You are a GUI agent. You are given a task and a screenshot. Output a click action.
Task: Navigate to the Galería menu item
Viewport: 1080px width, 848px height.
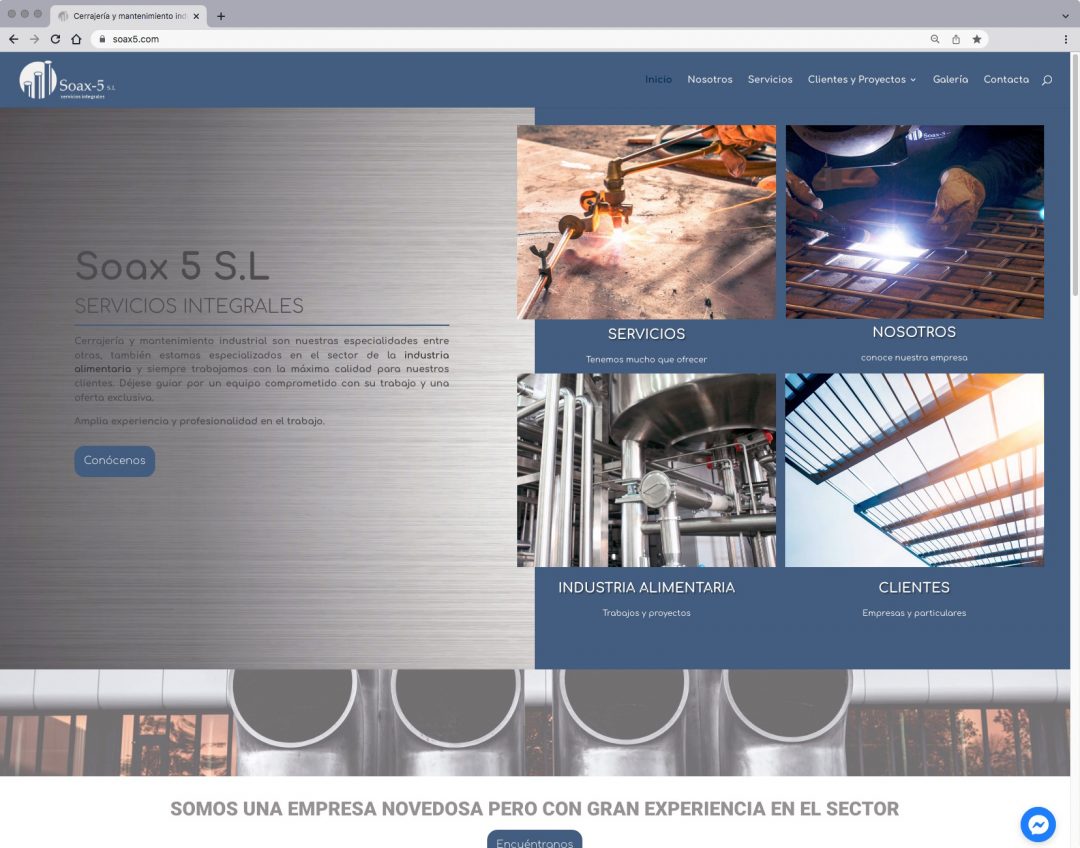[950, 80]
